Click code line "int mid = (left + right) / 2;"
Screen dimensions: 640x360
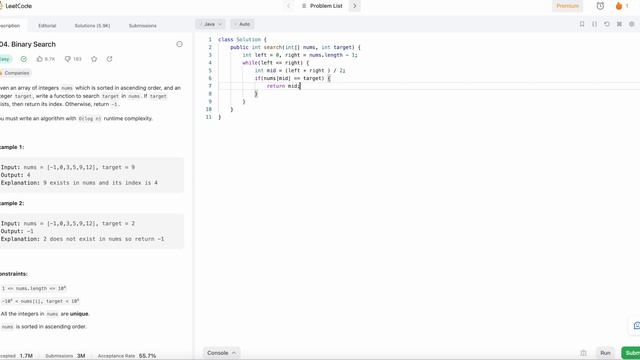point(300,71)
